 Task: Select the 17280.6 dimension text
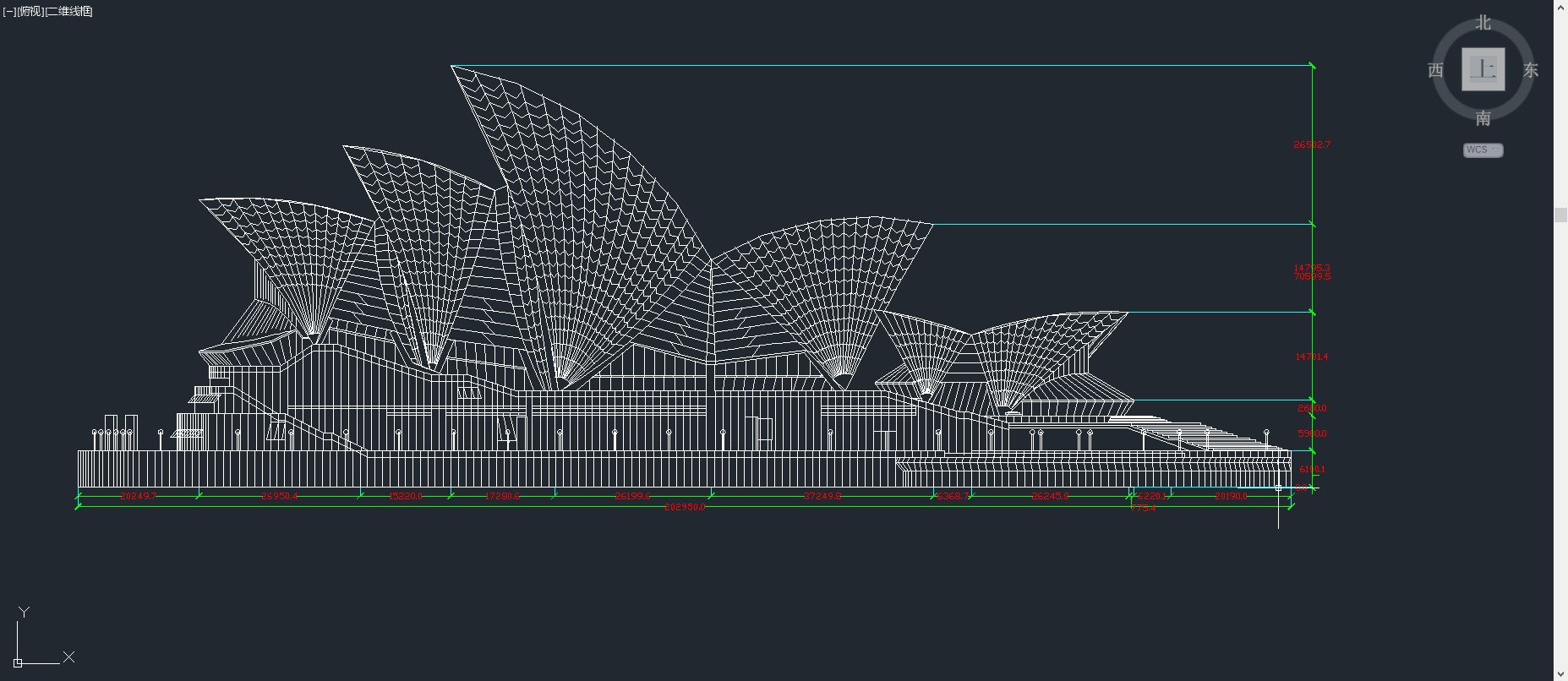click(502, 496)
